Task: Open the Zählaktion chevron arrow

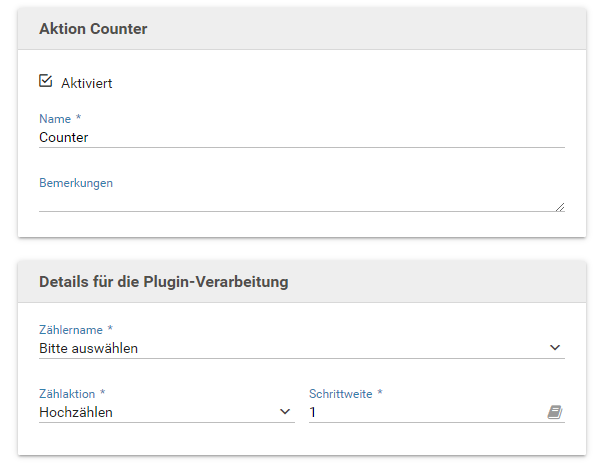Action: tap(285, 412)
